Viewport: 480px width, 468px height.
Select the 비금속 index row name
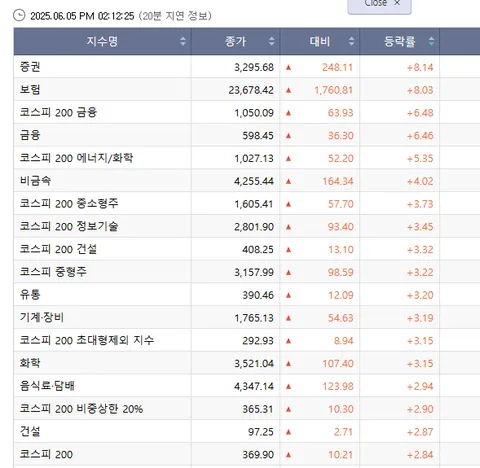pyautogui.click(x=35, y=181)
